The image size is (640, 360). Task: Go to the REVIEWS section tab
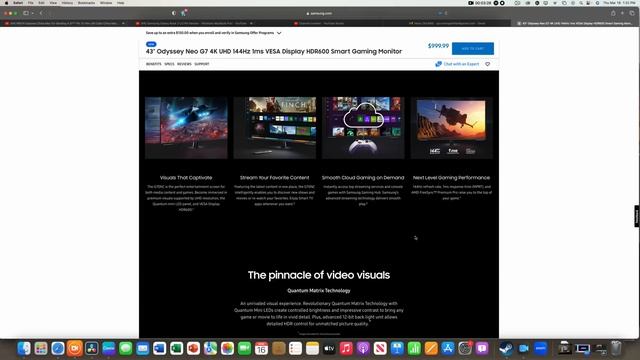pos(184,64)
